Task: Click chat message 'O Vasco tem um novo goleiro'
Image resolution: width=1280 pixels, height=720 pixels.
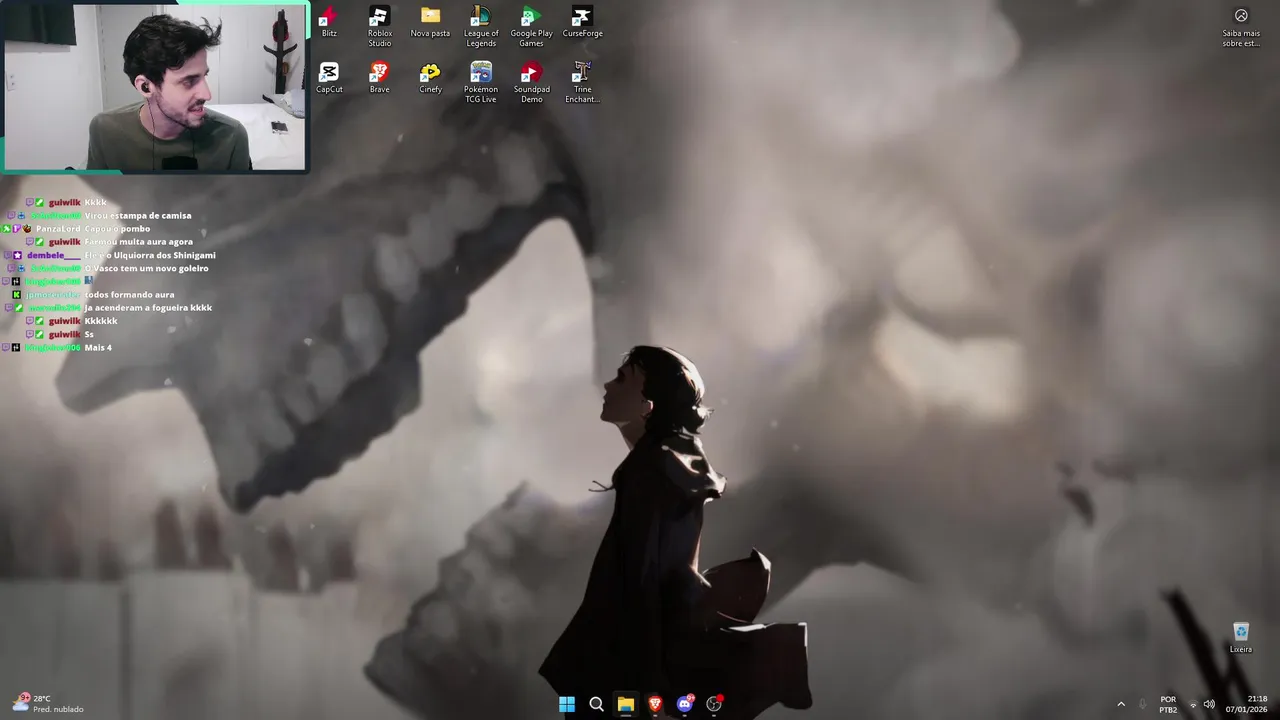Action: coord(147,268)
